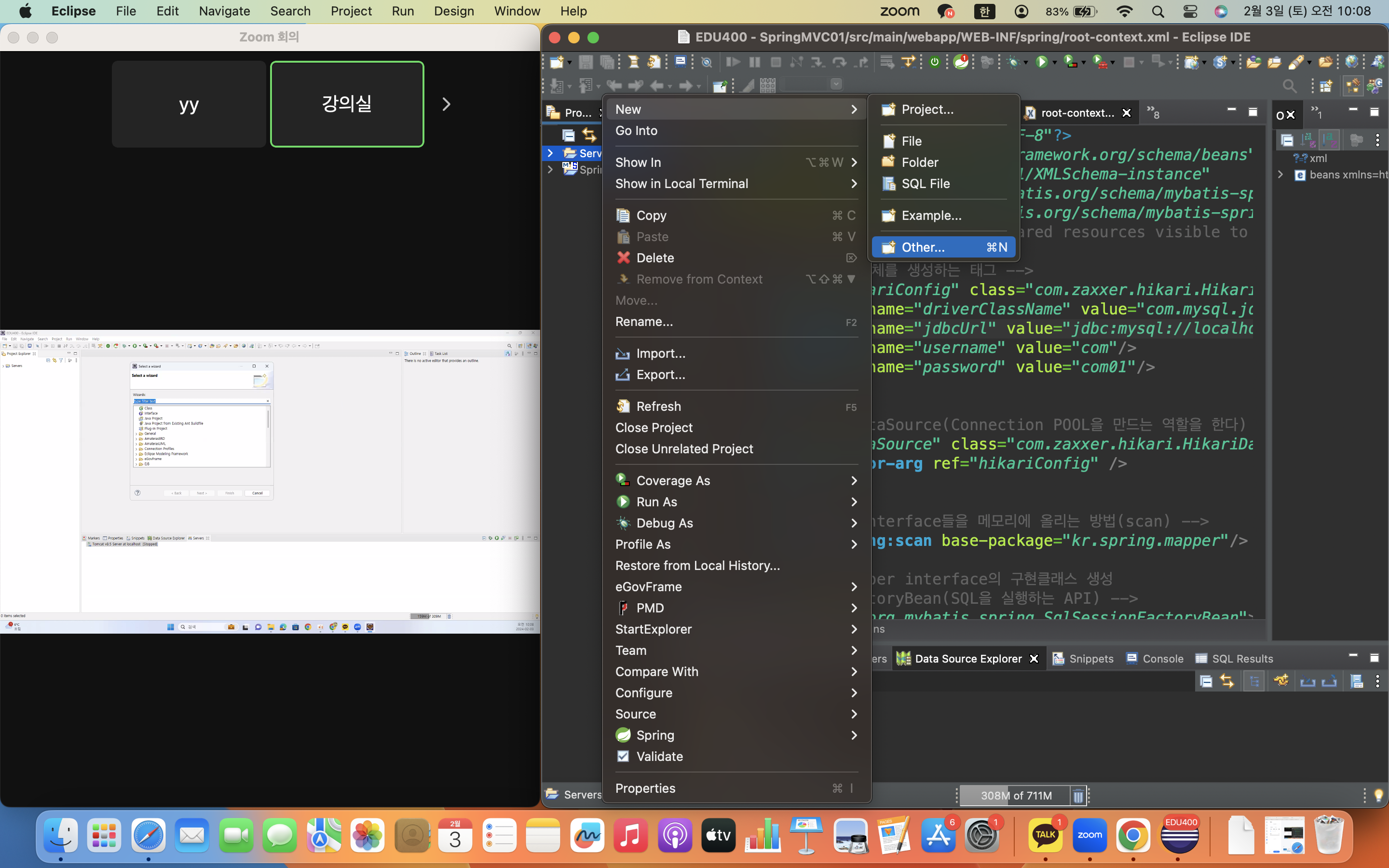The height and width of the screenshot is (868, 1389).
Task: Click Collapse All in Project Explorer
Action: (568, 136)
